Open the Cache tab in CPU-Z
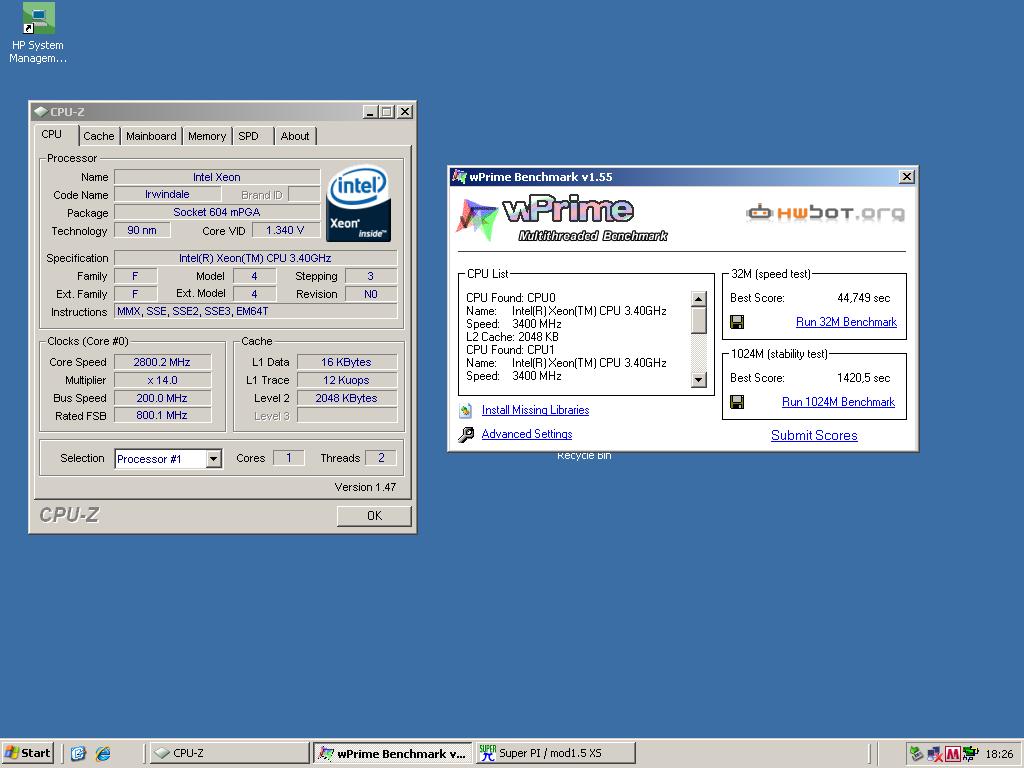The height and width of the screenshot is (768, 1024). point(99,136)
